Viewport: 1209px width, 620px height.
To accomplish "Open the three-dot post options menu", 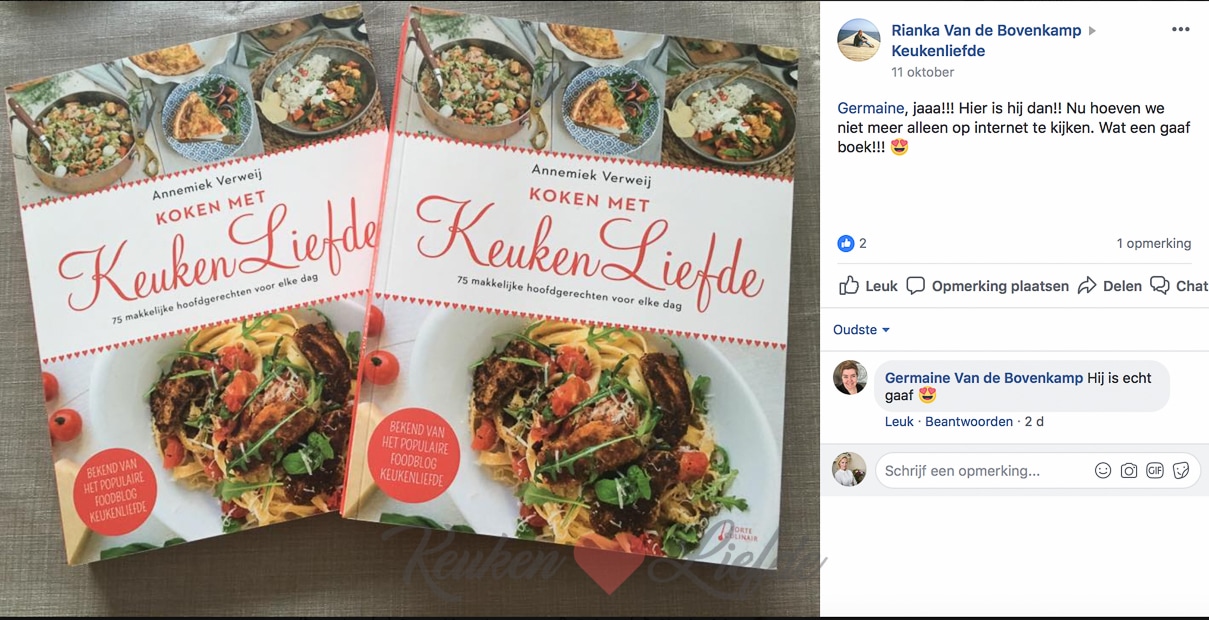I will click(1180, 29).
